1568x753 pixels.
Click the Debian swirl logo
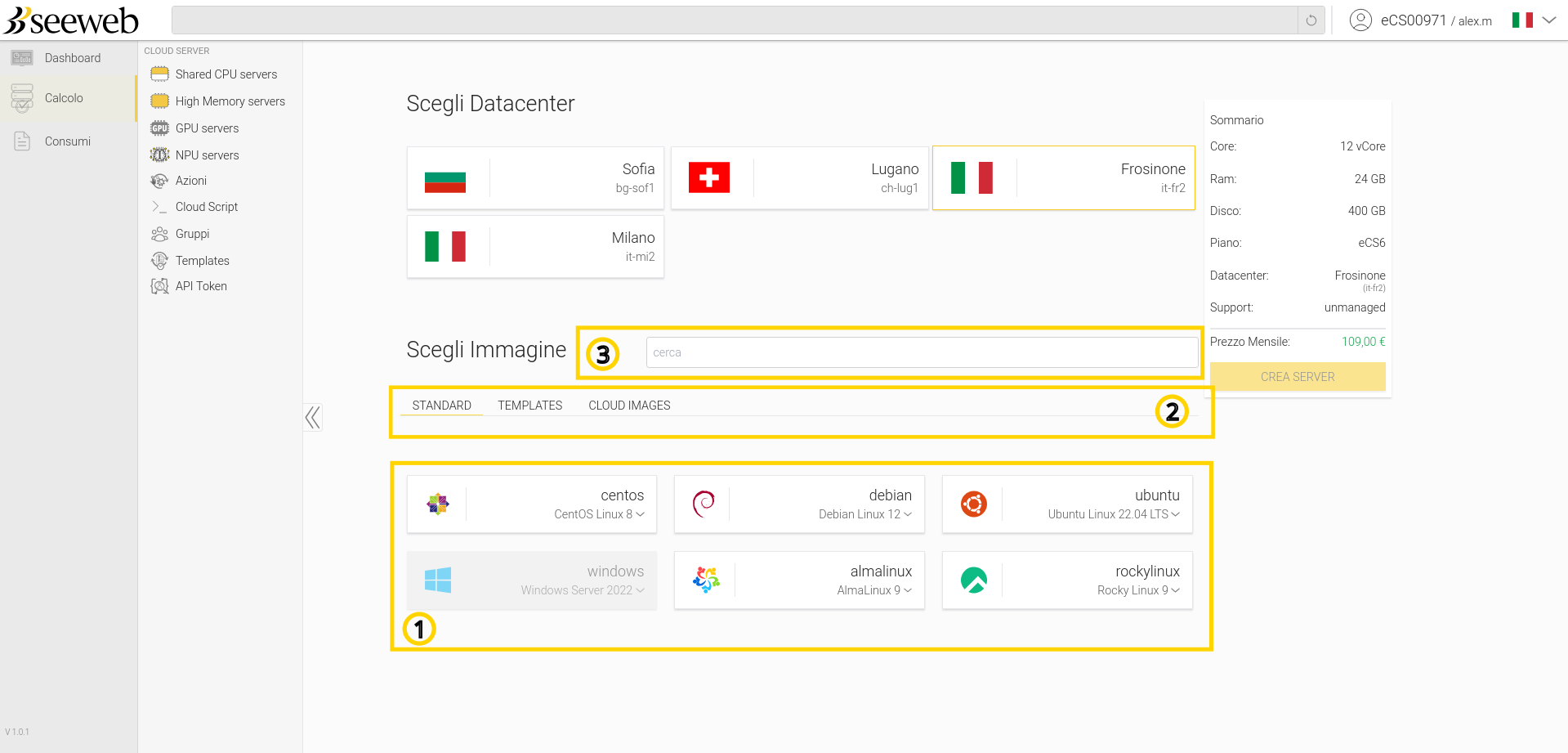pos(704,504)
